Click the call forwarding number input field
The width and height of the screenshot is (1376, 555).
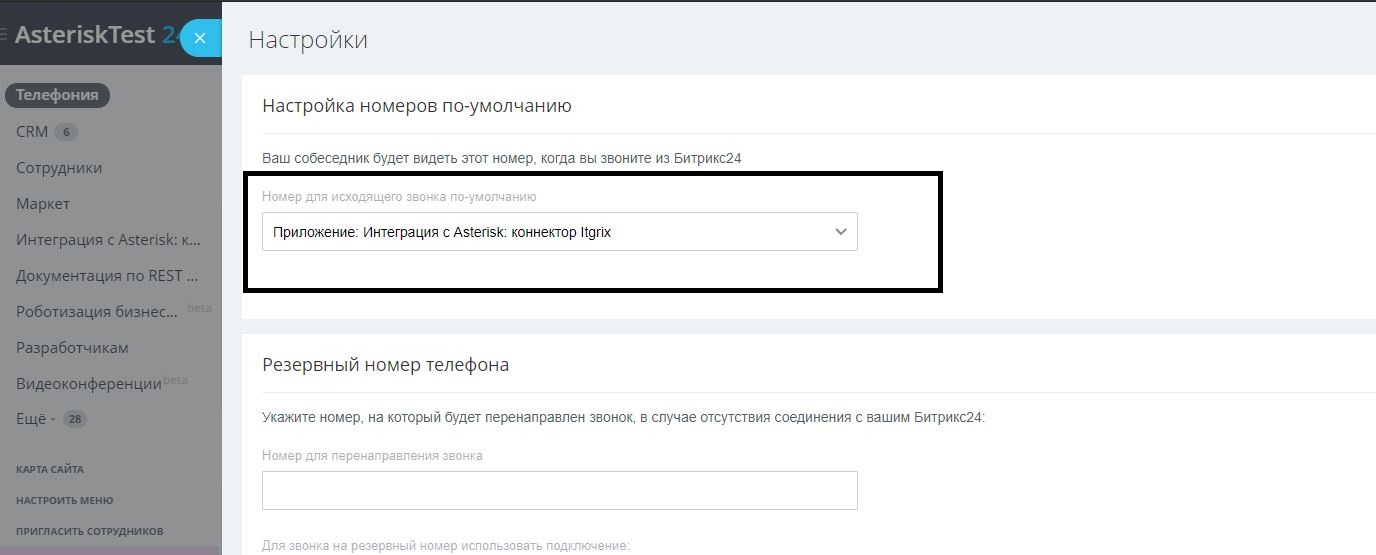560,490
